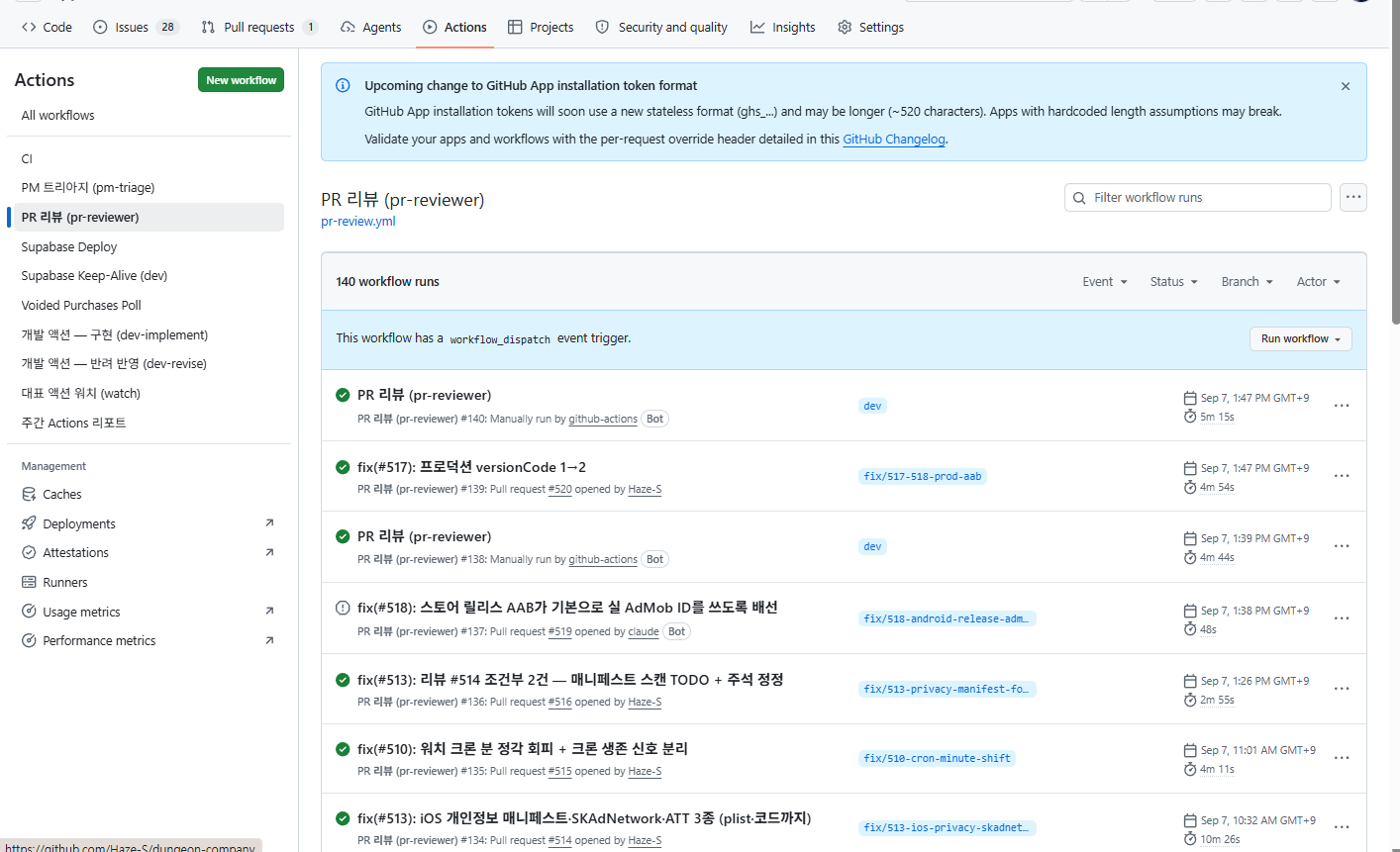Click the fix/513-ios-privacy-skadnet… branch label
Viewport: 1400px width, 852px height.
(x=948, y=827)
